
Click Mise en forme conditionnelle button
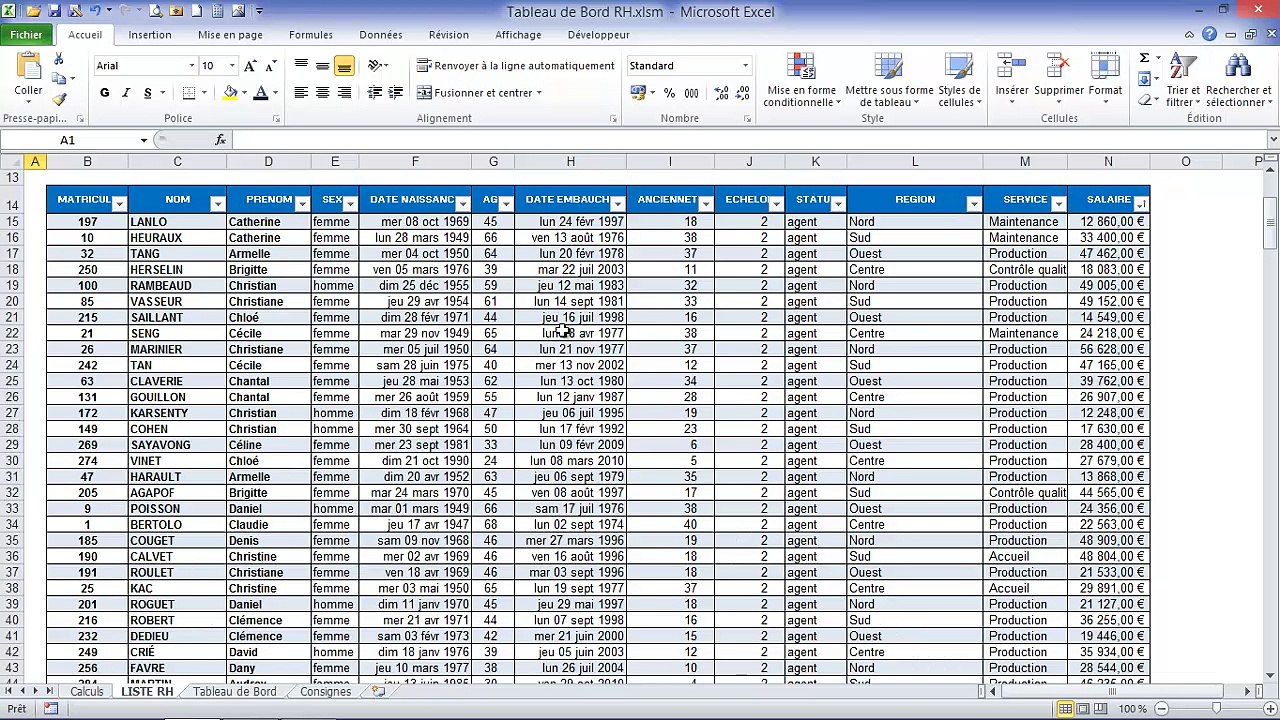point(801,80)
